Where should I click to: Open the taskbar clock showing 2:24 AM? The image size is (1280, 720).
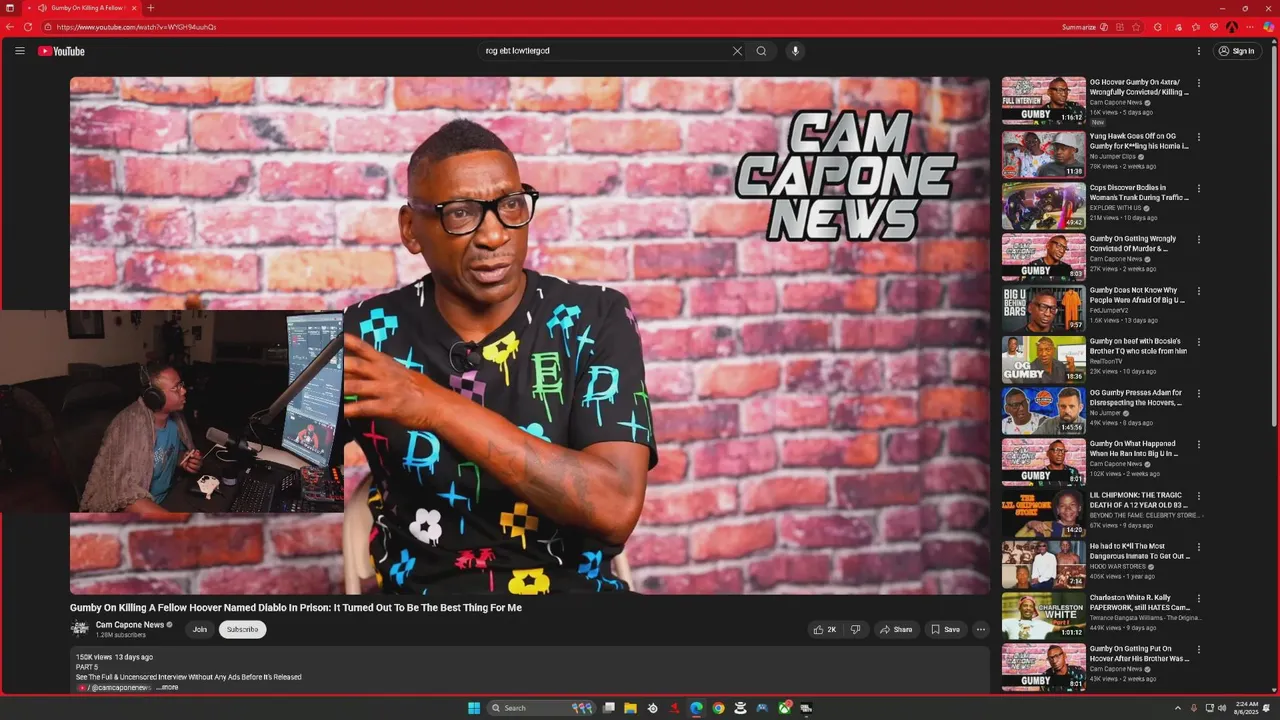pos(1247,708)
